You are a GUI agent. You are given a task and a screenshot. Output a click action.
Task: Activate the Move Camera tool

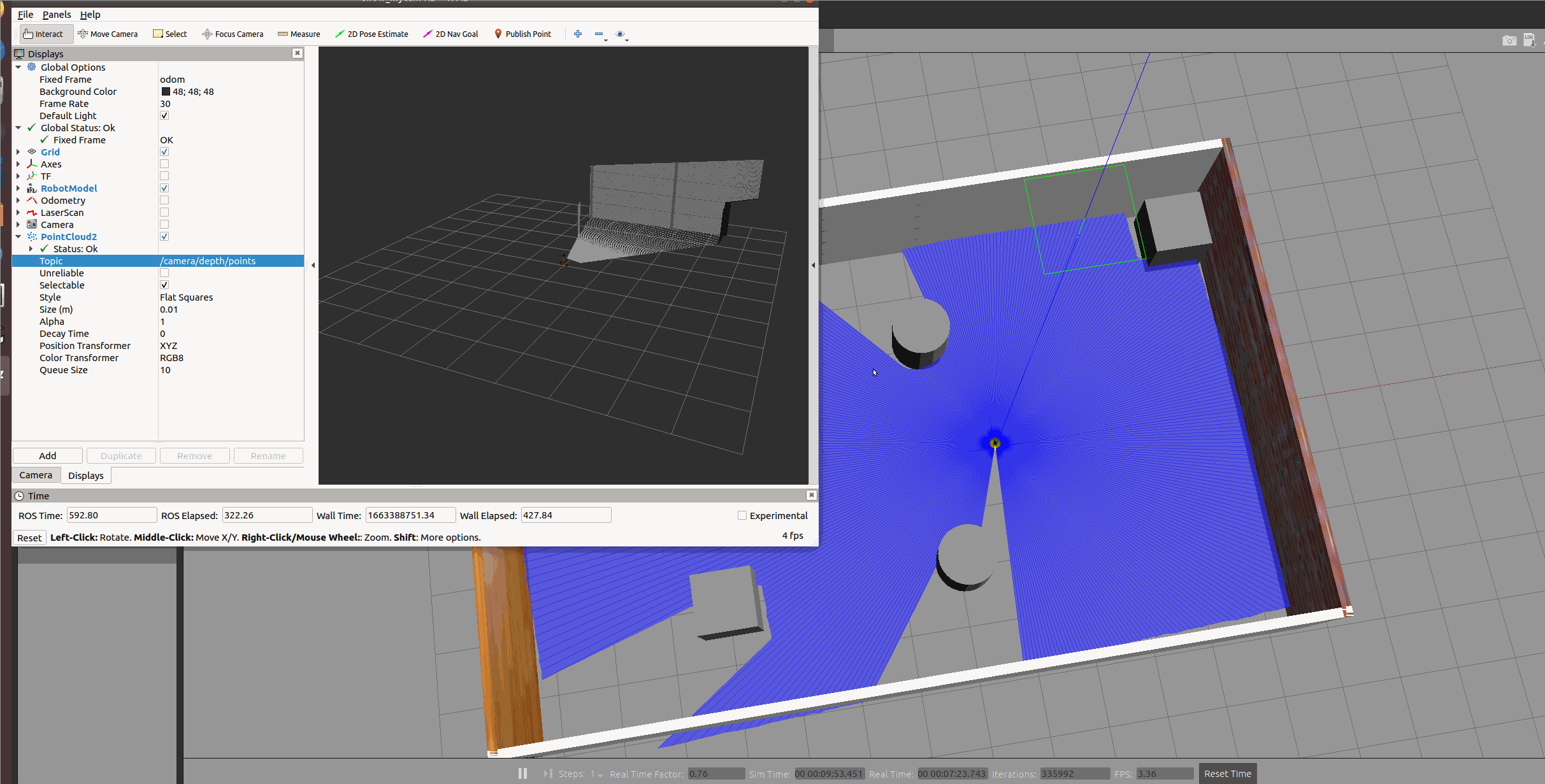point(108,34)
